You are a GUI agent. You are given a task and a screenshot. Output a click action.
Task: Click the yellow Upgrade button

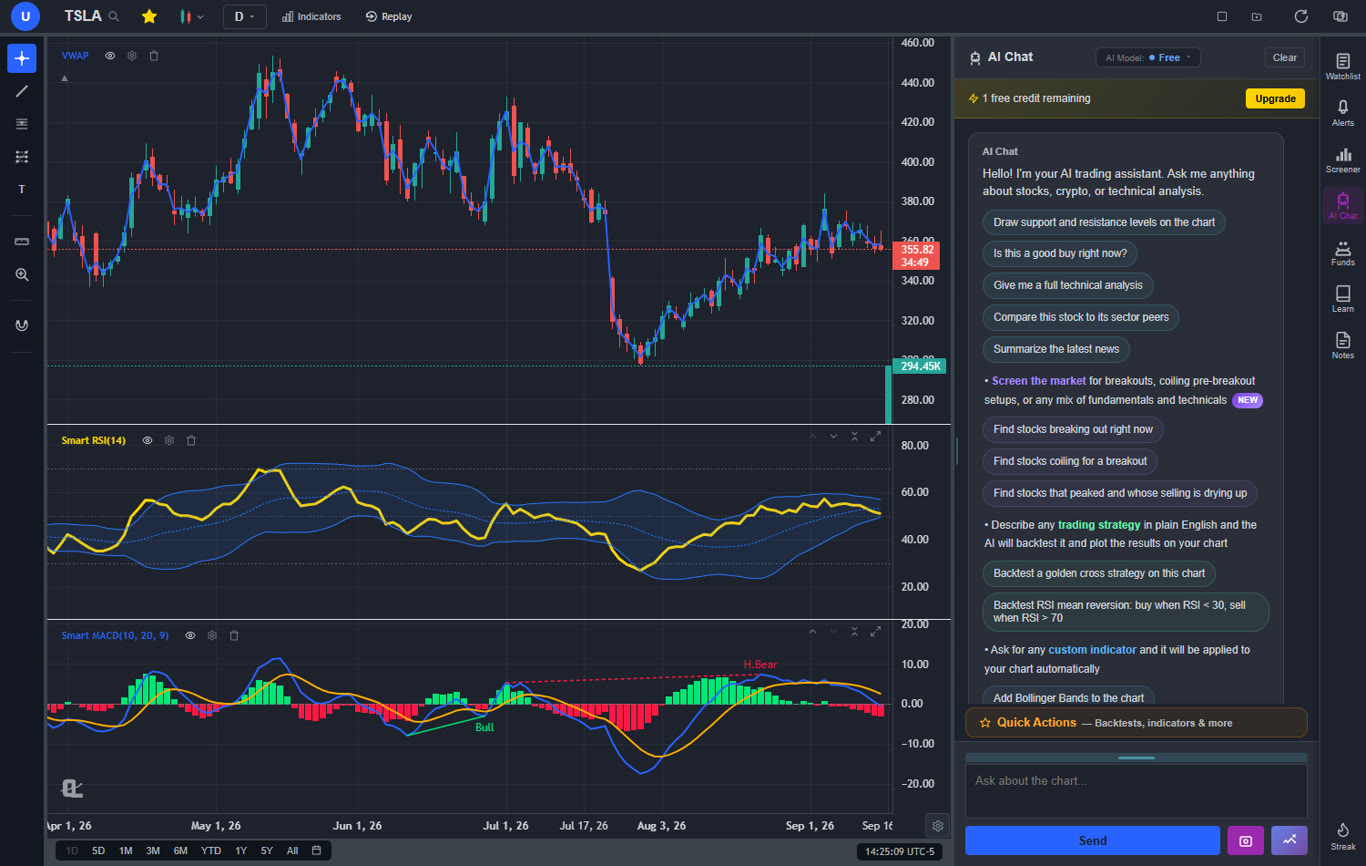pos(1275,98)
